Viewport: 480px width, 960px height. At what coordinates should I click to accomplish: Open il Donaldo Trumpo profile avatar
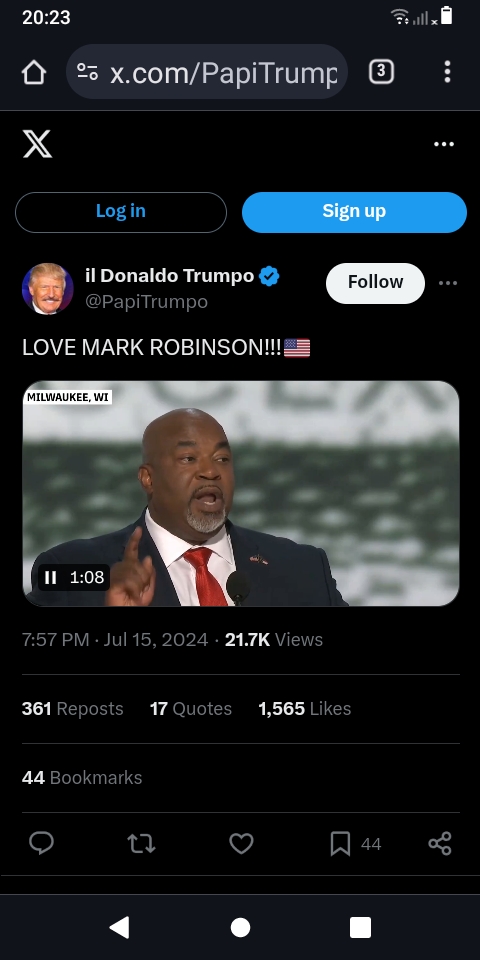click(x=48, y=288)
